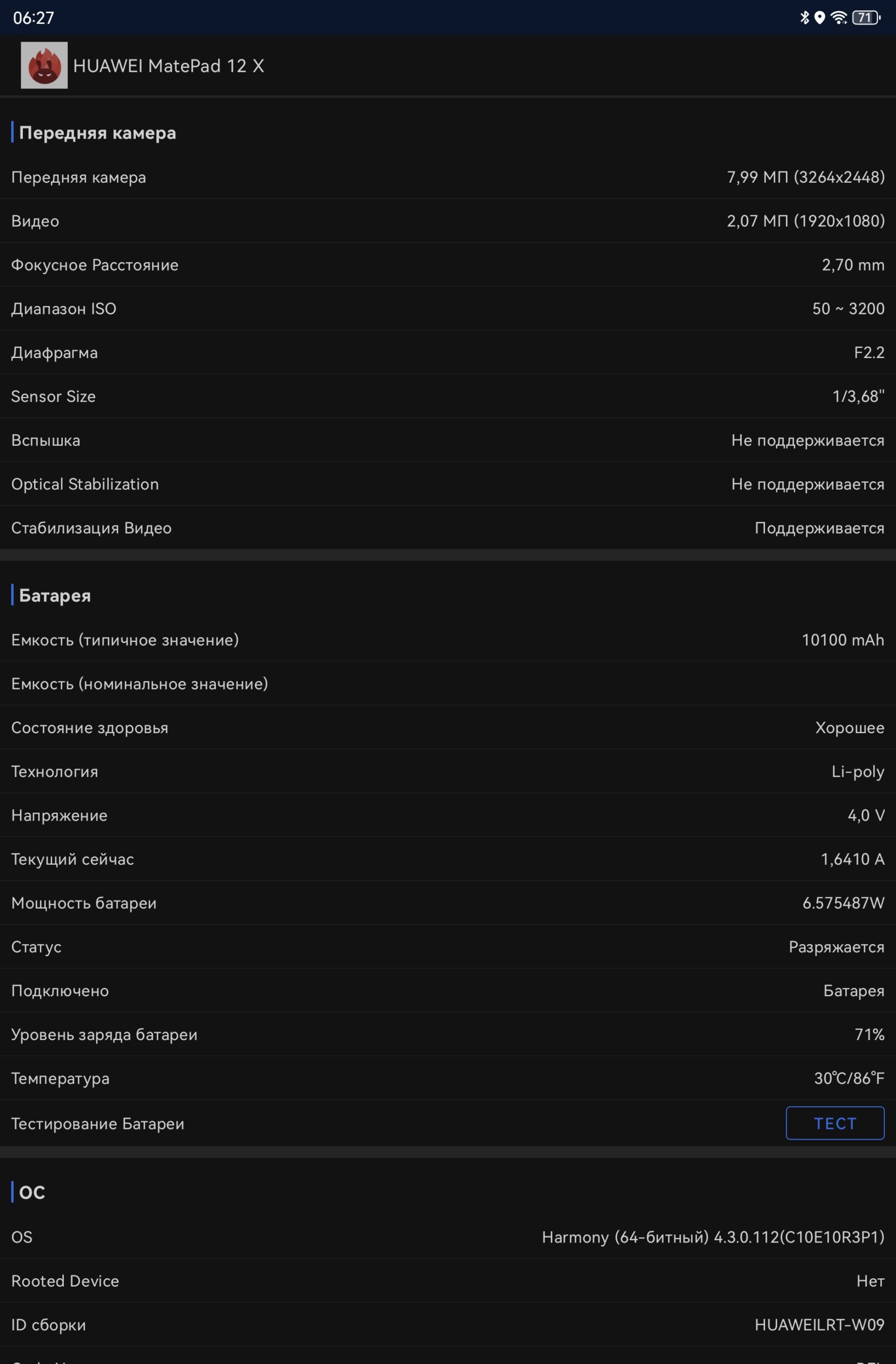Screen dimensions: 896x1364
Task: Tap the Sensor Size row
Action: (448, 396)
